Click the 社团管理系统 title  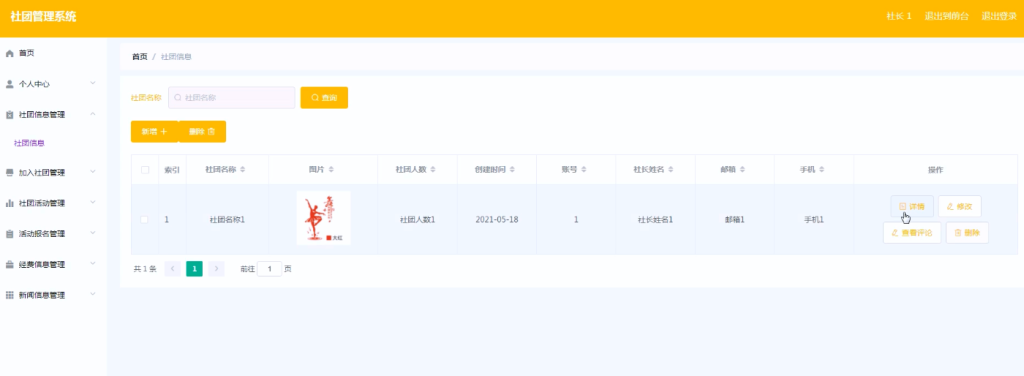pyautogui.click(x=43, y=16)
